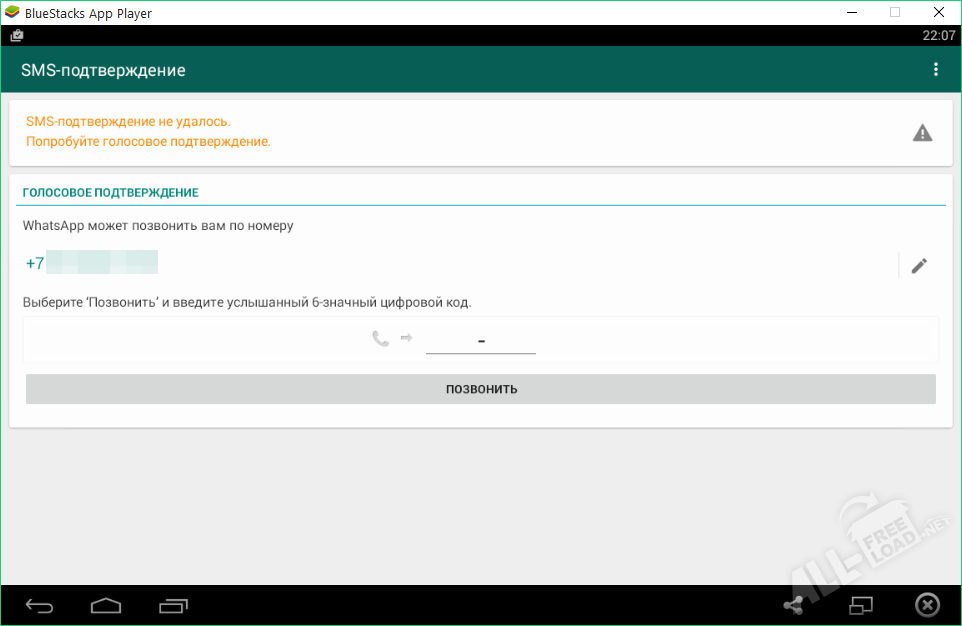Open the recent apps overview button

tap(173, 605)
